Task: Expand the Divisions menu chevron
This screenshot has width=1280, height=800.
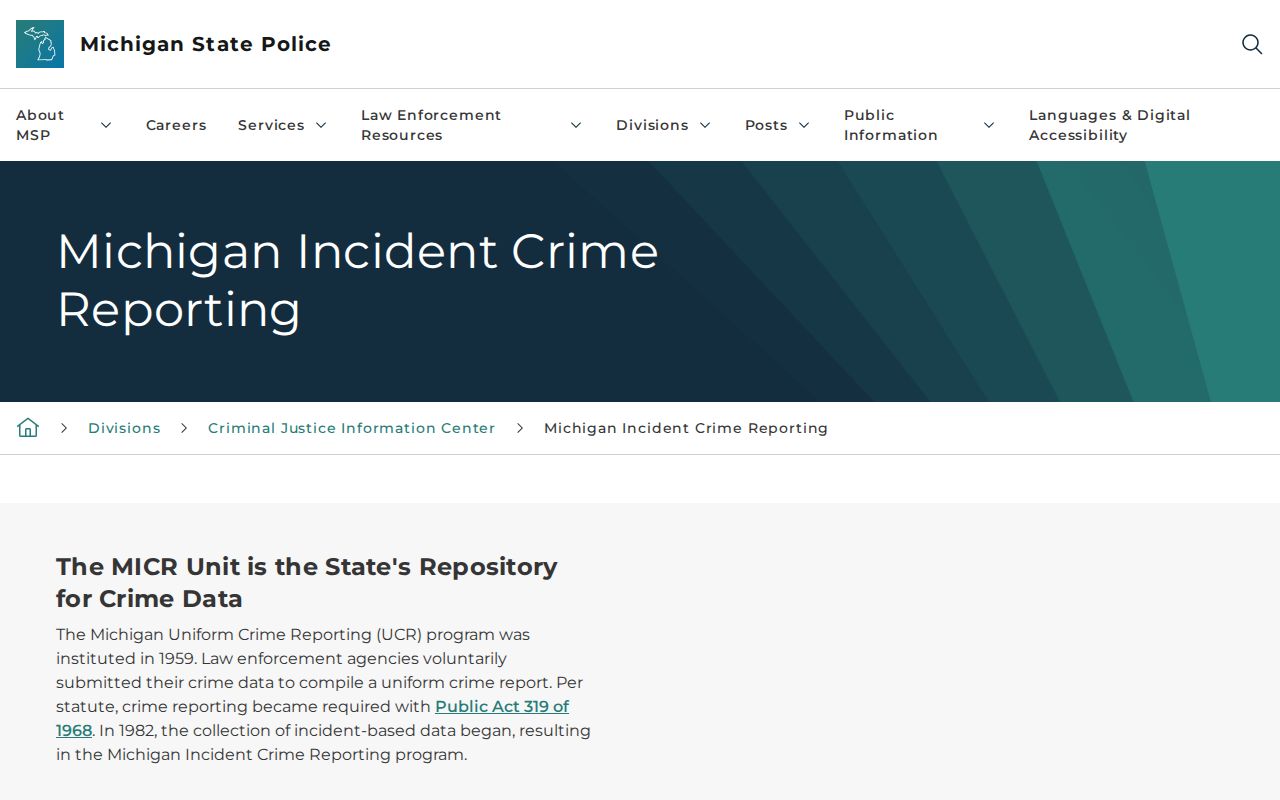Action: (705, 125)
